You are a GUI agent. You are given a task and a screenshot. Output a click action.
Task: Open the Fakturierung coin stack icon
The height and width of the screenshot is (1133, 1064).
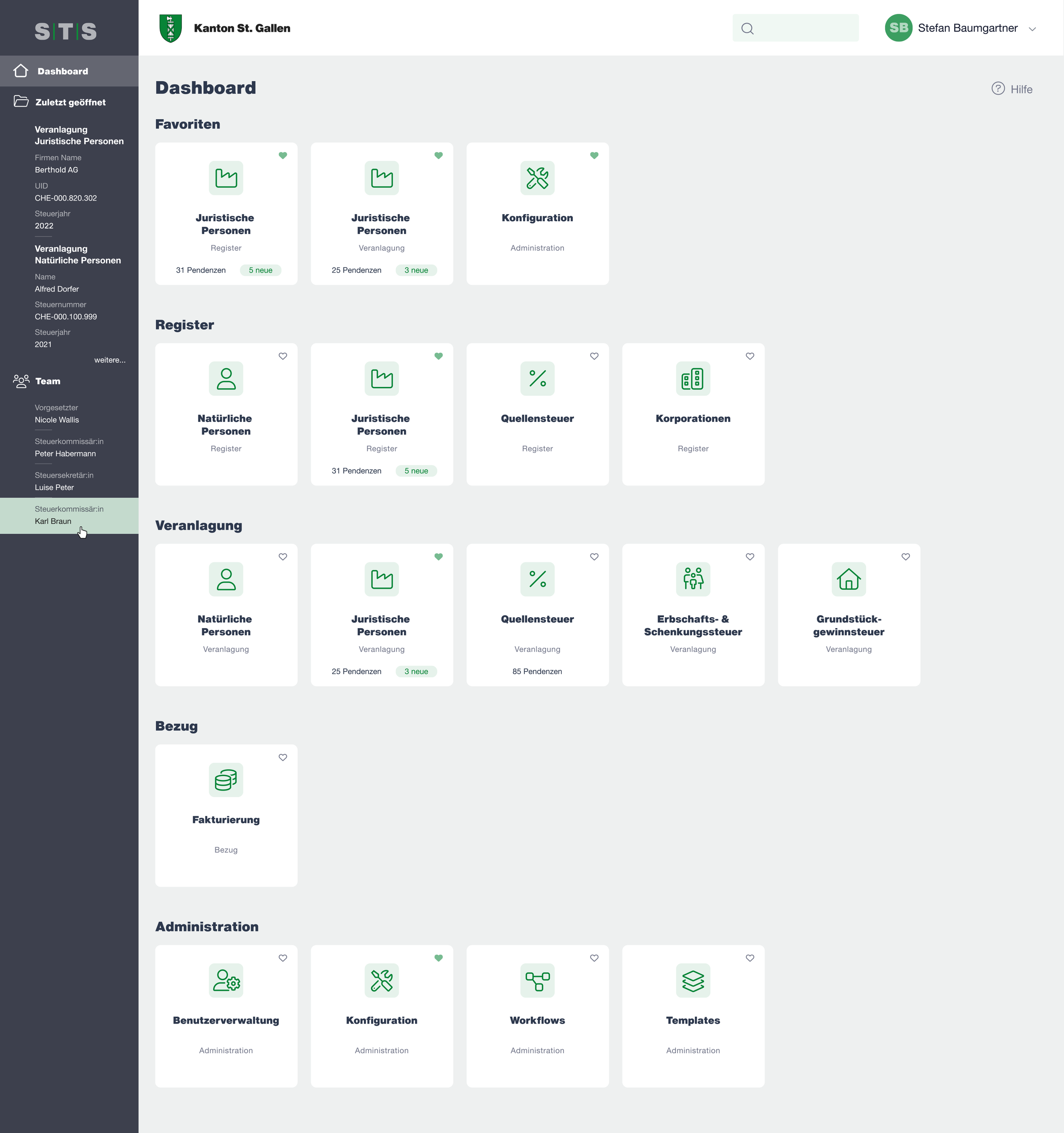point(226,780)
